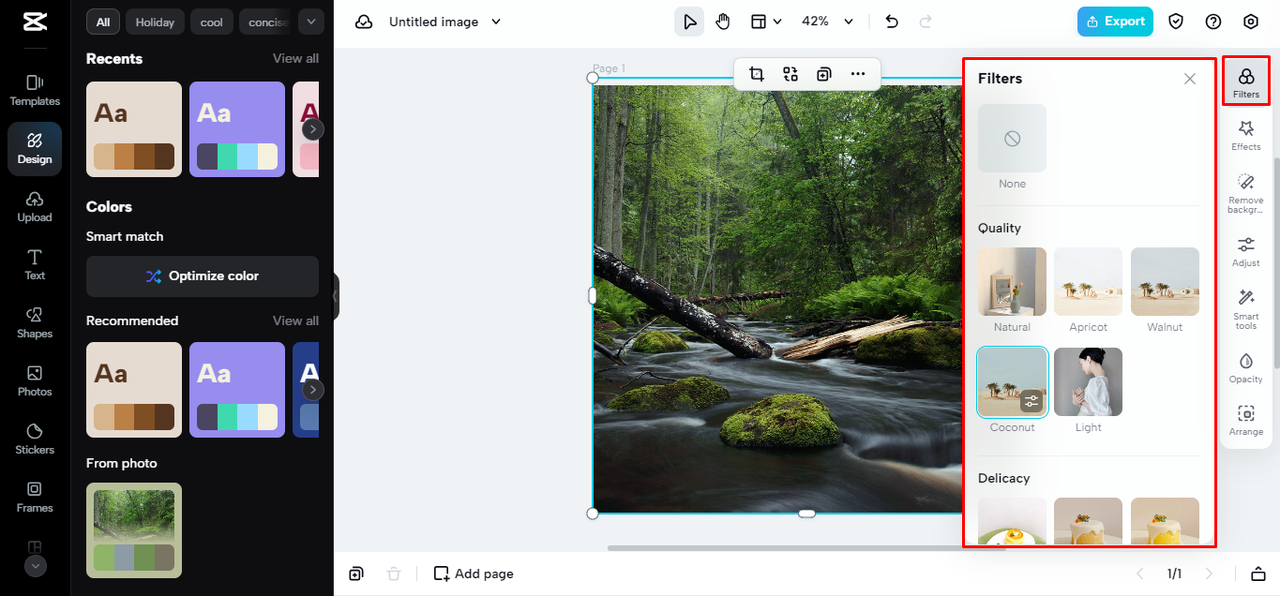Screen dimensions: 1280x596
Task: Open the Shapes sidebar panel
Action: 35,322
